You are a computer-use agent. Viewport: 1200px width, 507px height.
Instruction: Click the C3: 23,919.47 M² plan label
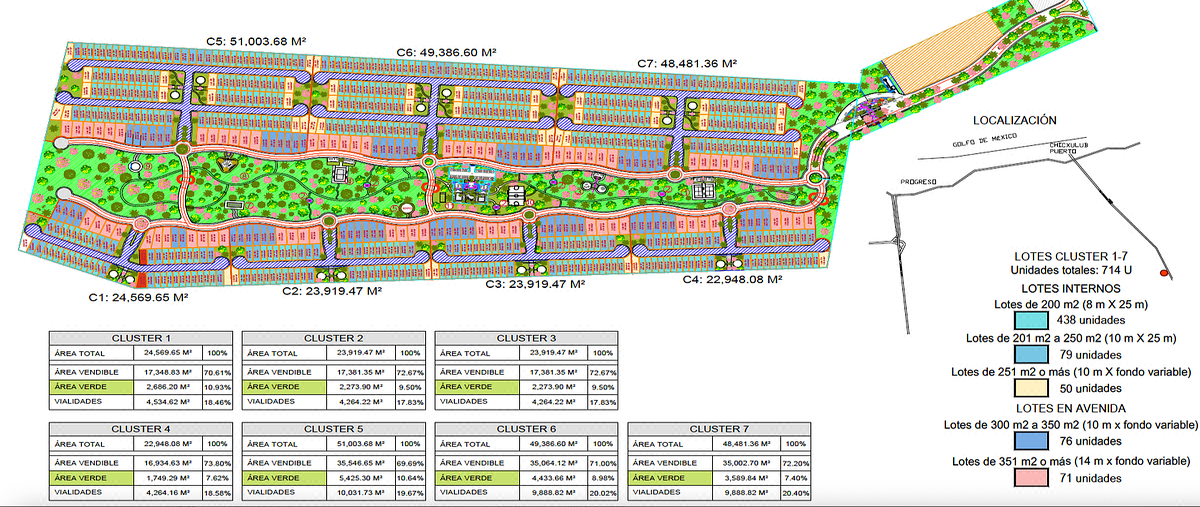pos(535,285)
